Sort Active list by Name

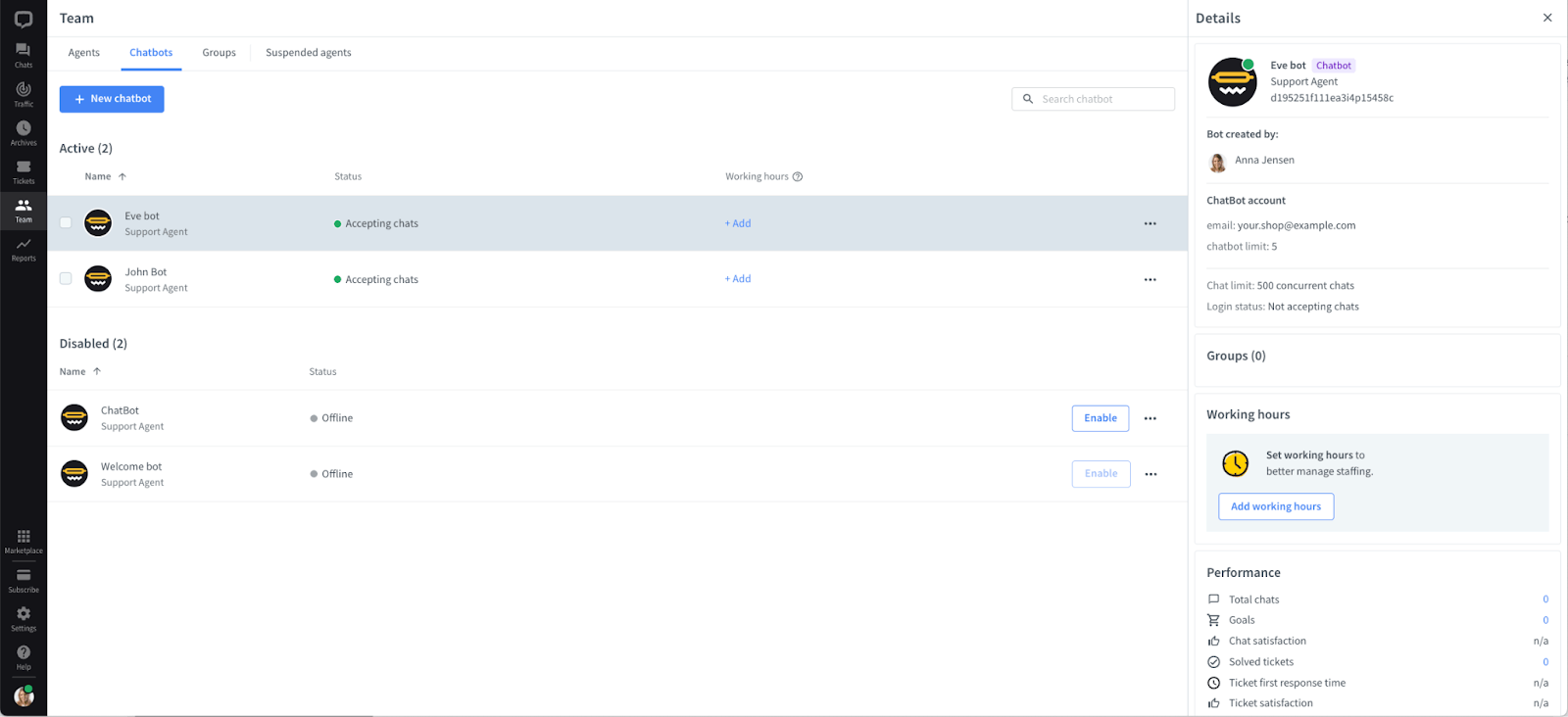pos(106,176)
